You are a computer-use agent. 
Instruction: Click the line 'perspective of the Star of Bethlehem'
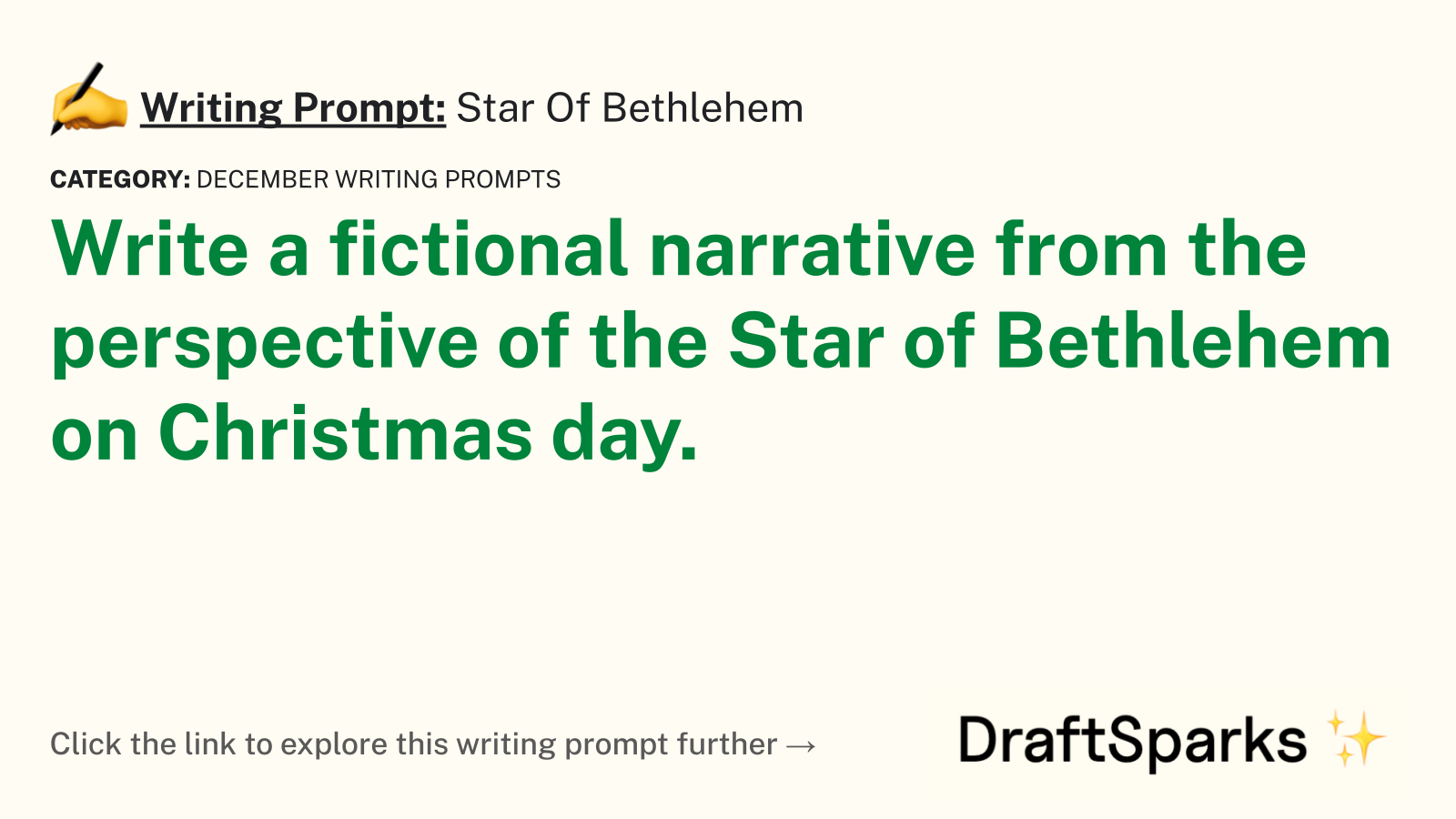[722, 344]
